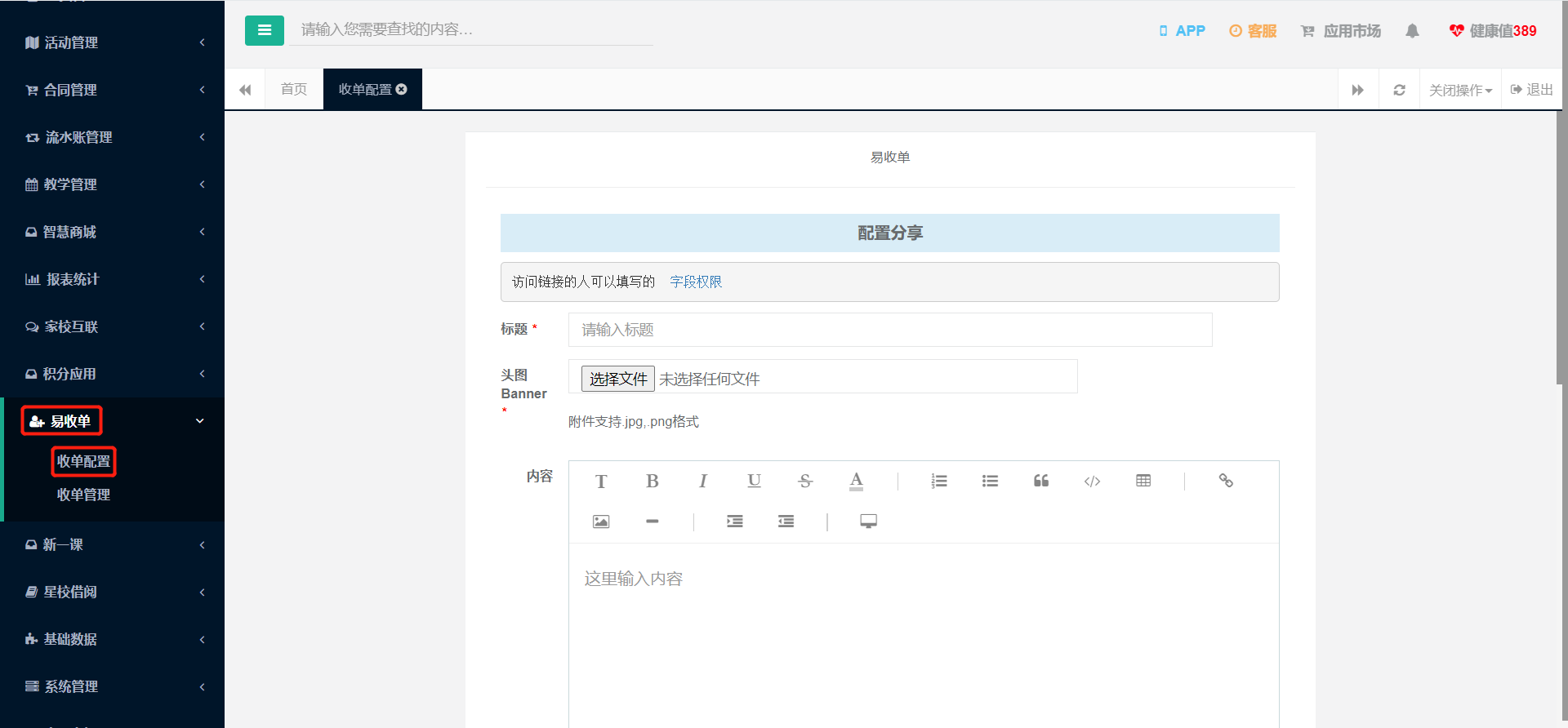Image resolution: width=1568 pixels, height=728 pixels.
Task: Expand the 教学管理 sidebar menu
Action: pos(113,184)
